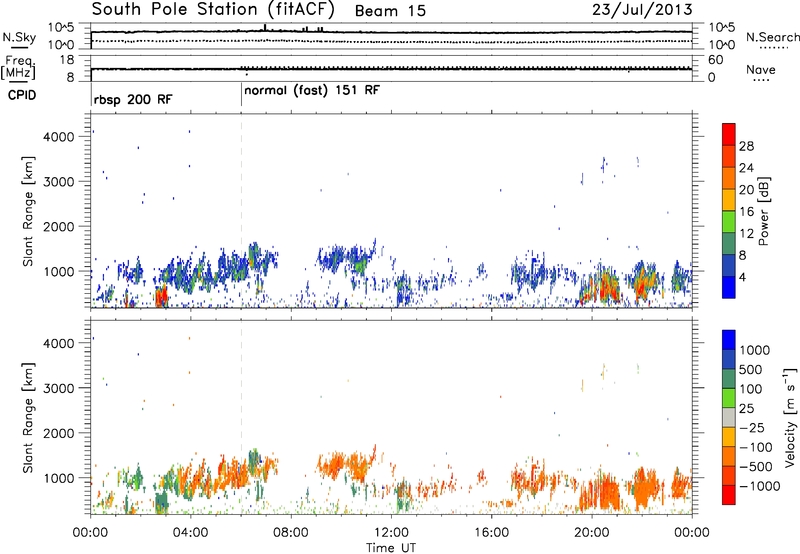
Task: Select the 'normal (fast) 151 RF' CPID text
Action: click(312, 91)
